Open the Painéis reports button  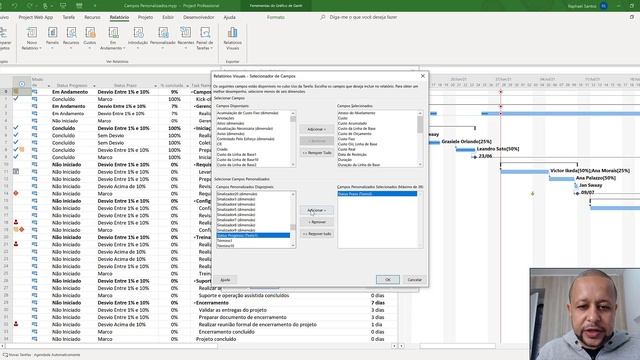pos(52,37)
